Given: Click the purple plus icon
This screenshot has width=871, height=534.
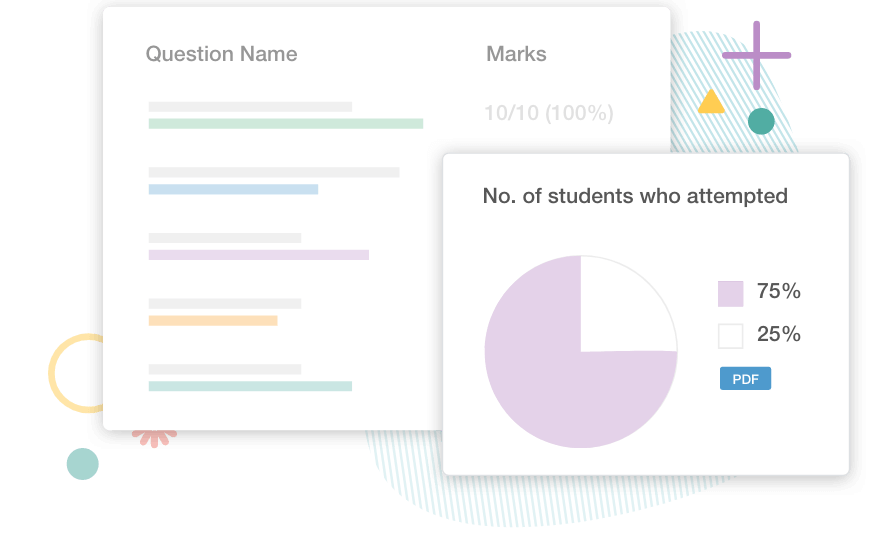Looking at the screenshot, I should click(757, 55).
